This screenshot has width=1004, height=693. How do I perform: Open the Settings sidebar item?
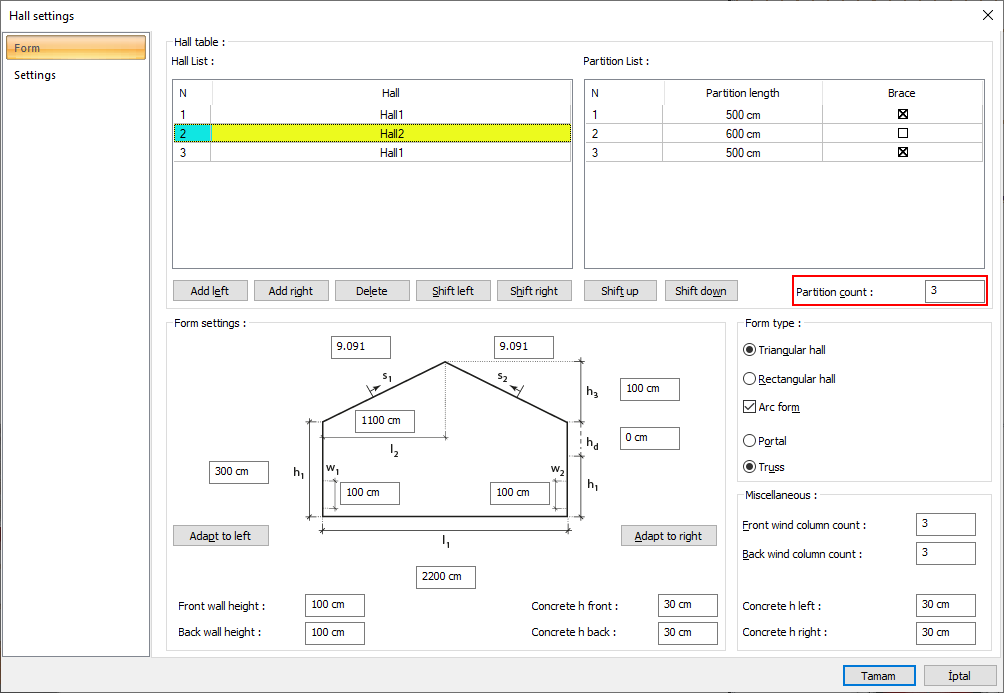[x=35, y=75]
